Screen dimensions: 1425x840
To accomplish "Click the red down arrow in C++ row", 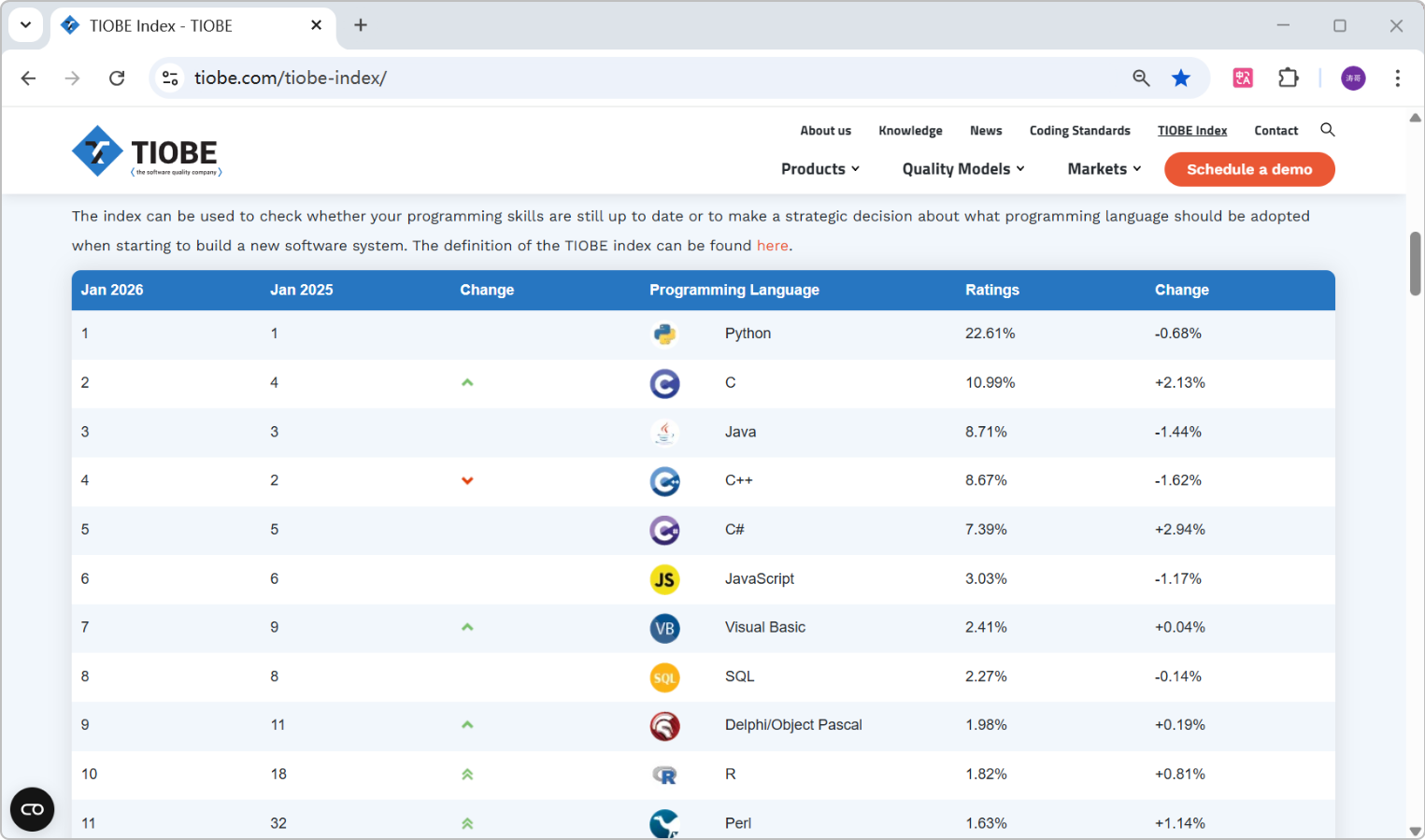I will coord(467,480).
